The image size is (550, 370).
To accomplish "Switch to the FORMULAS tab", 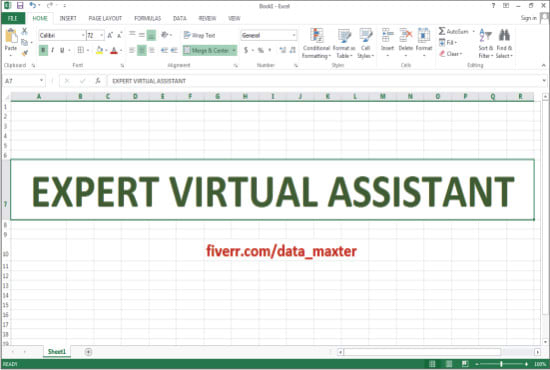I will [x=147, y=18].
